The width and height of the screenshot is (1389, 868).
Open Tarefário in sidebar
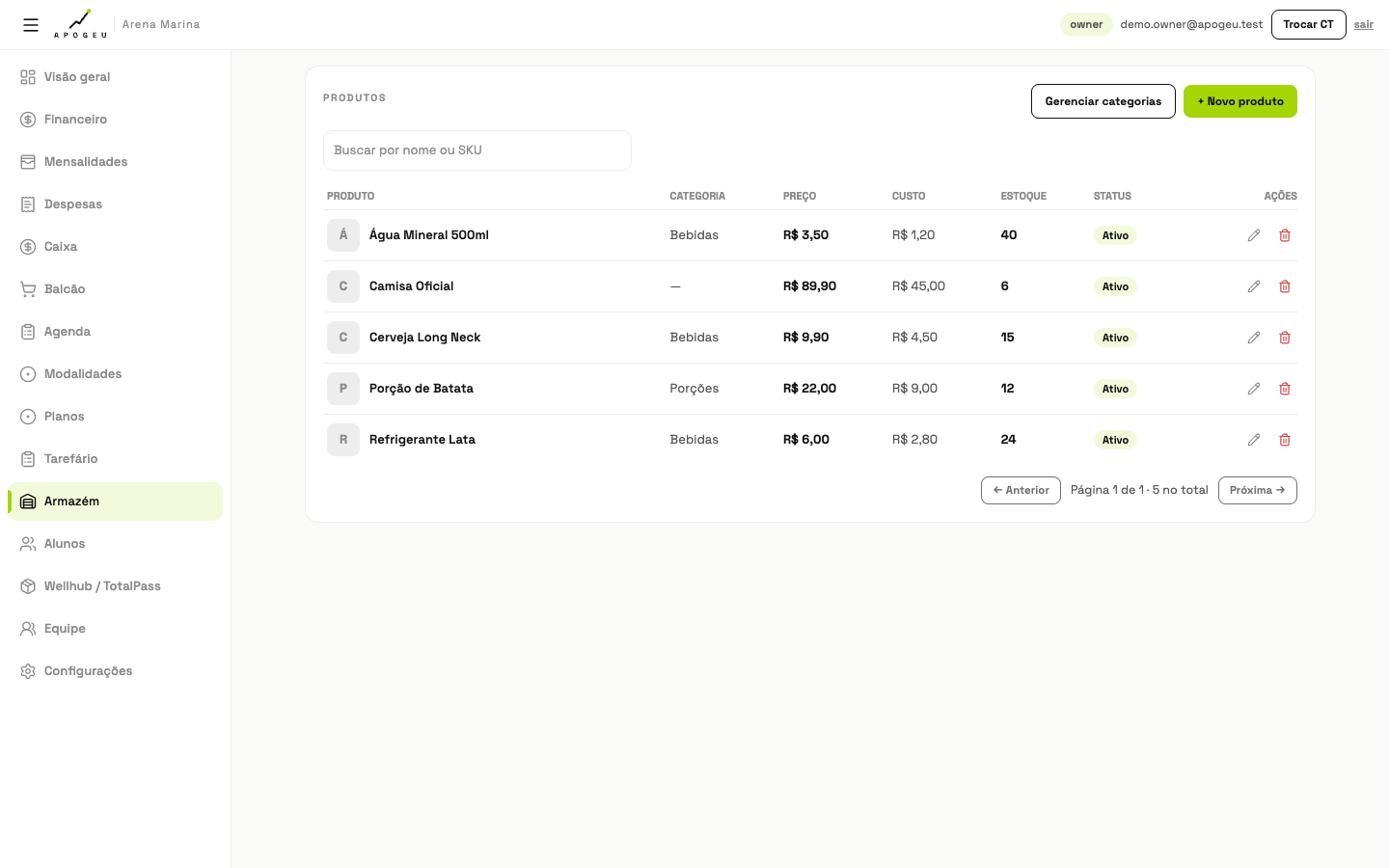tap(115, 459)
